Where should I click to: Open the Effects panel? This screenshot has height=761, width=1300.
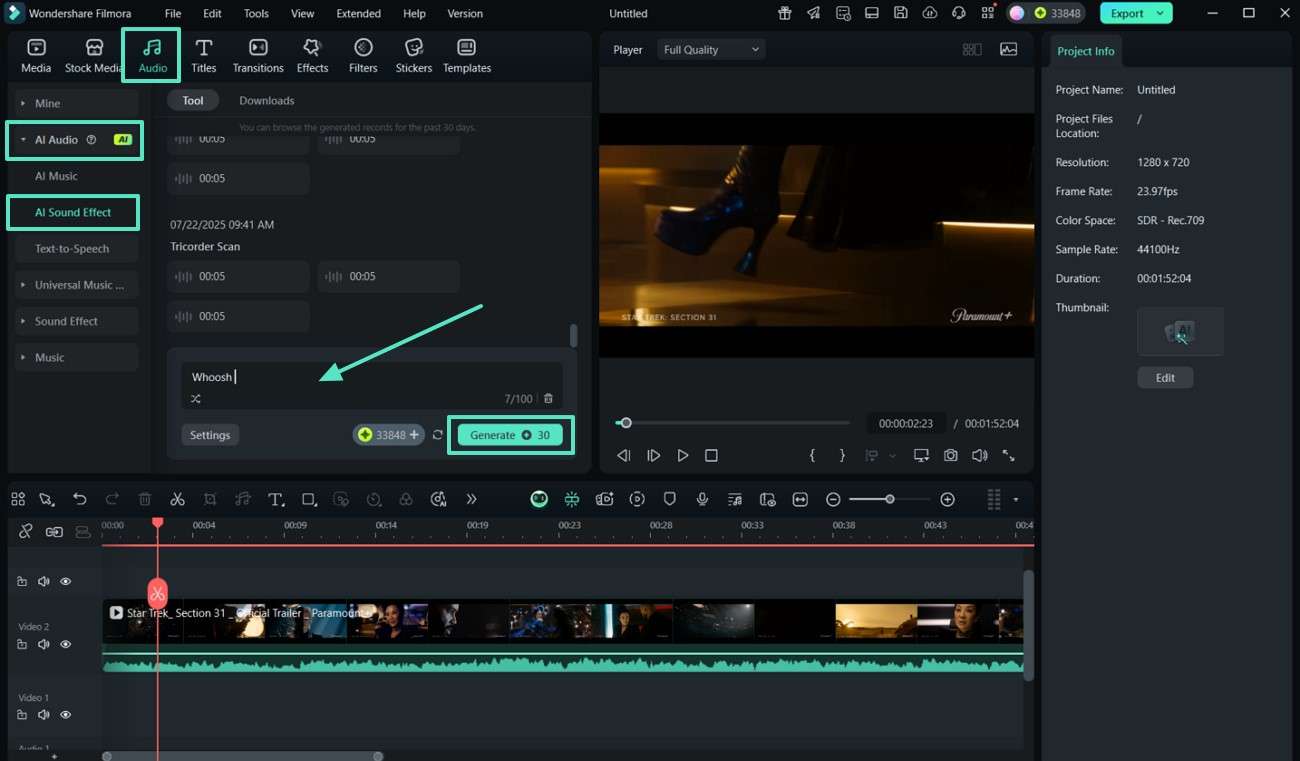(312, 56)
